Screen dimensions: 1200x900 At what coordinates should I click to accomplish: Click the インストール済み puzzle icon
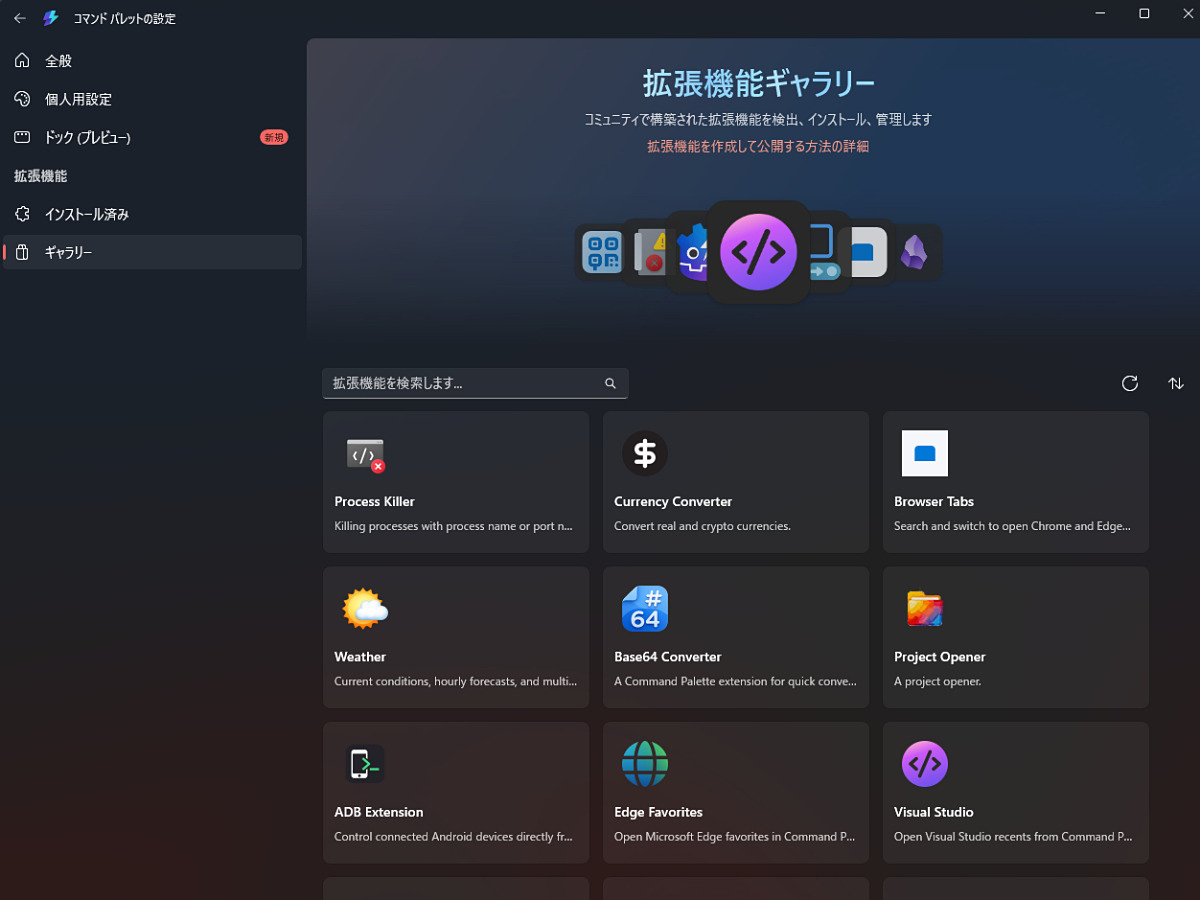(22, 214)
